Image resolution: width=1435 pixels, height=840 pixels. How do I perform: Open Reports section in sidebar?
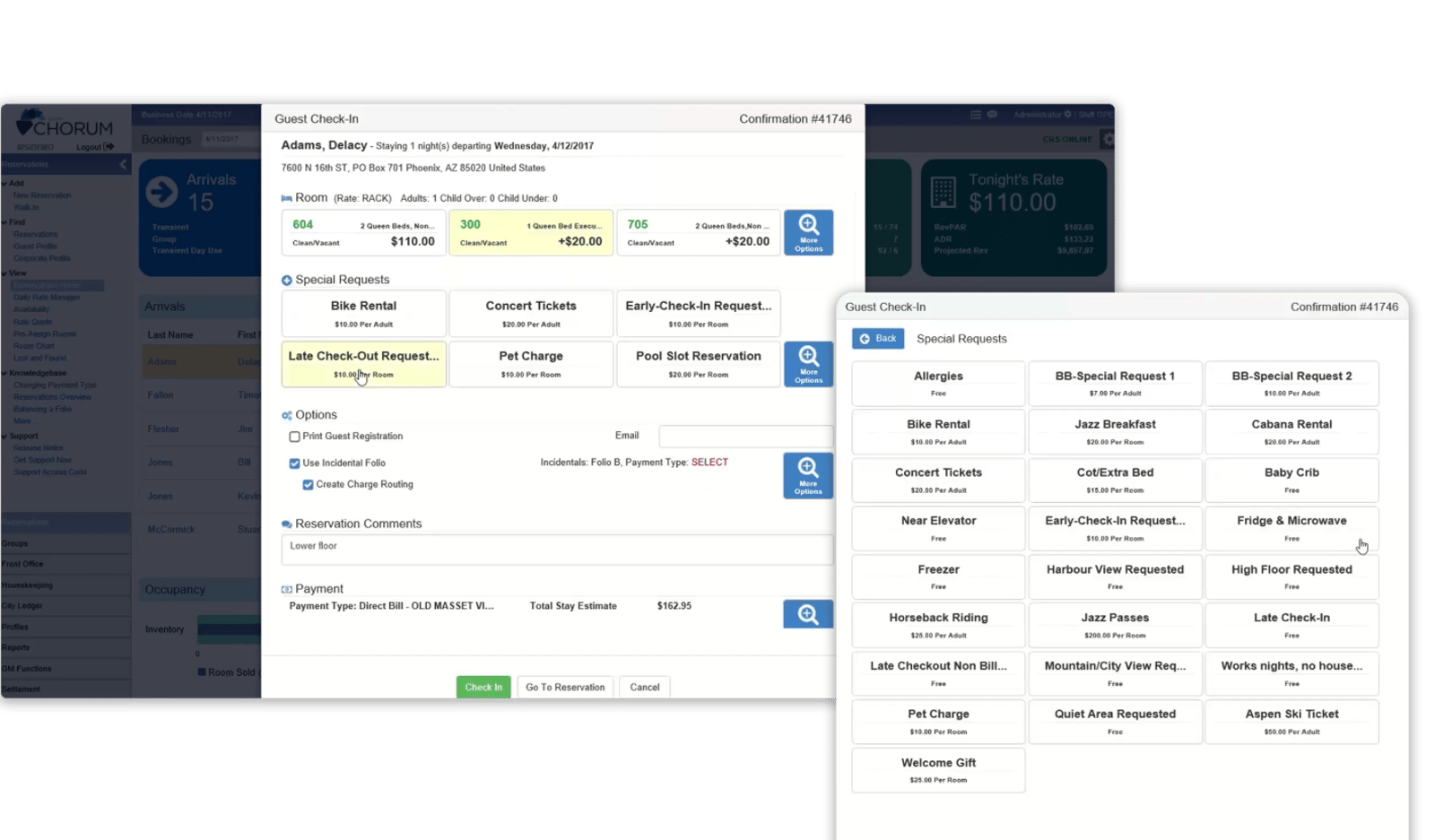65,647
